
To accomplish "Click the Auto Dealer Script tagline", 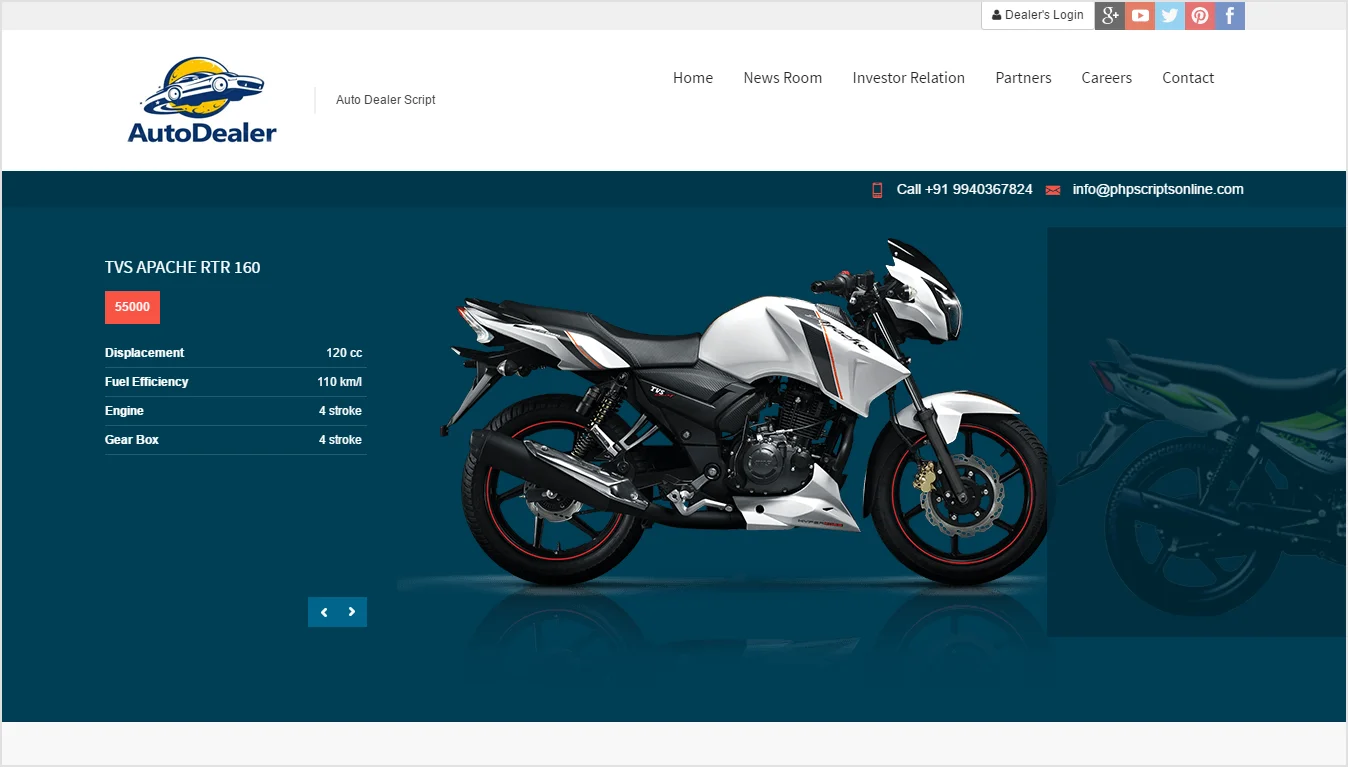I will [x=386, y=100].
